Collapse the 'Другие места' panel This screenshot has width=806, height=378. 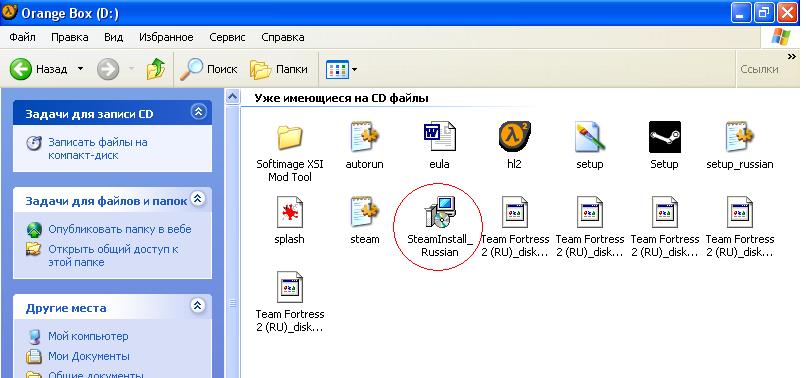[x=198, y=306]
